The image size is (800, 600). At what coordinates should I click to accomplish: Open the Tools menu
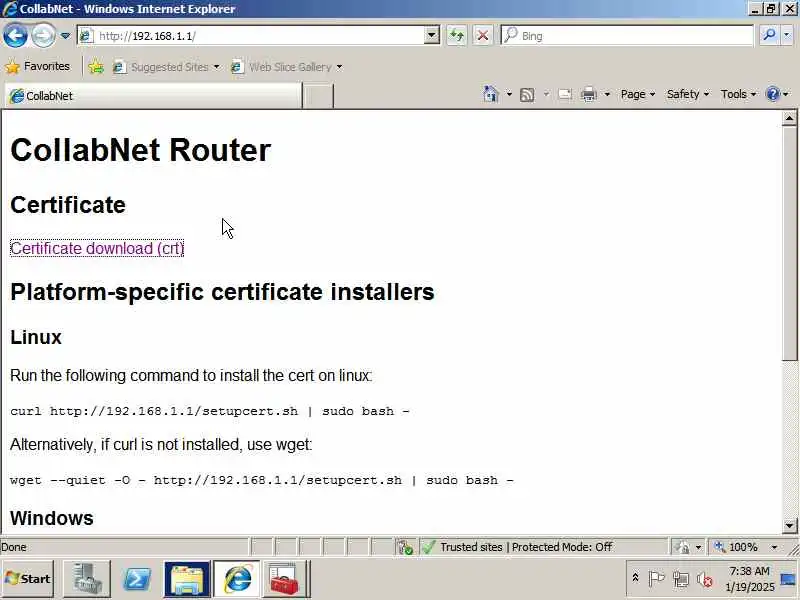(738, 94)
